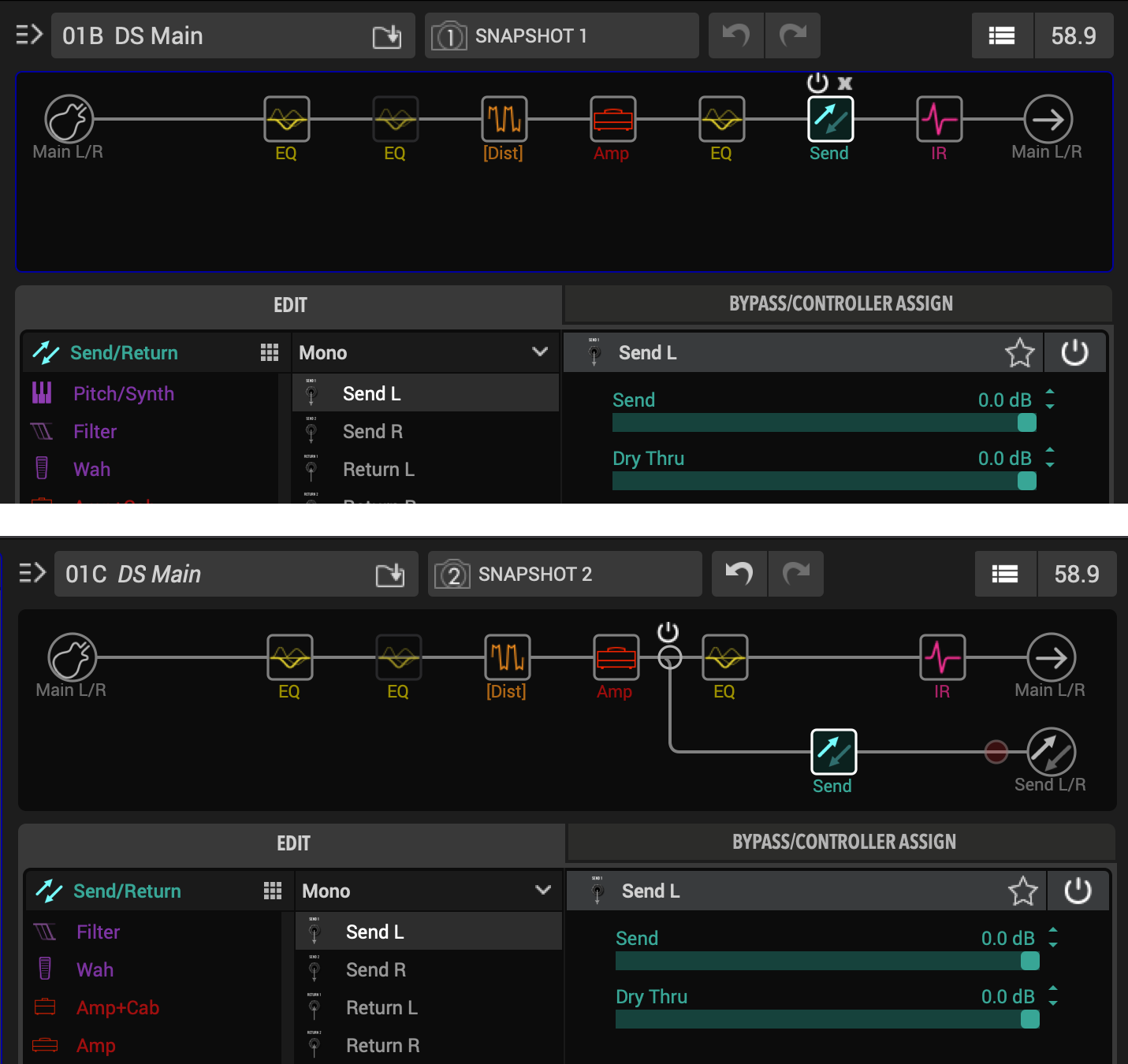
Task: Open preset list icon in top window
Action: tap(1002, 35)
